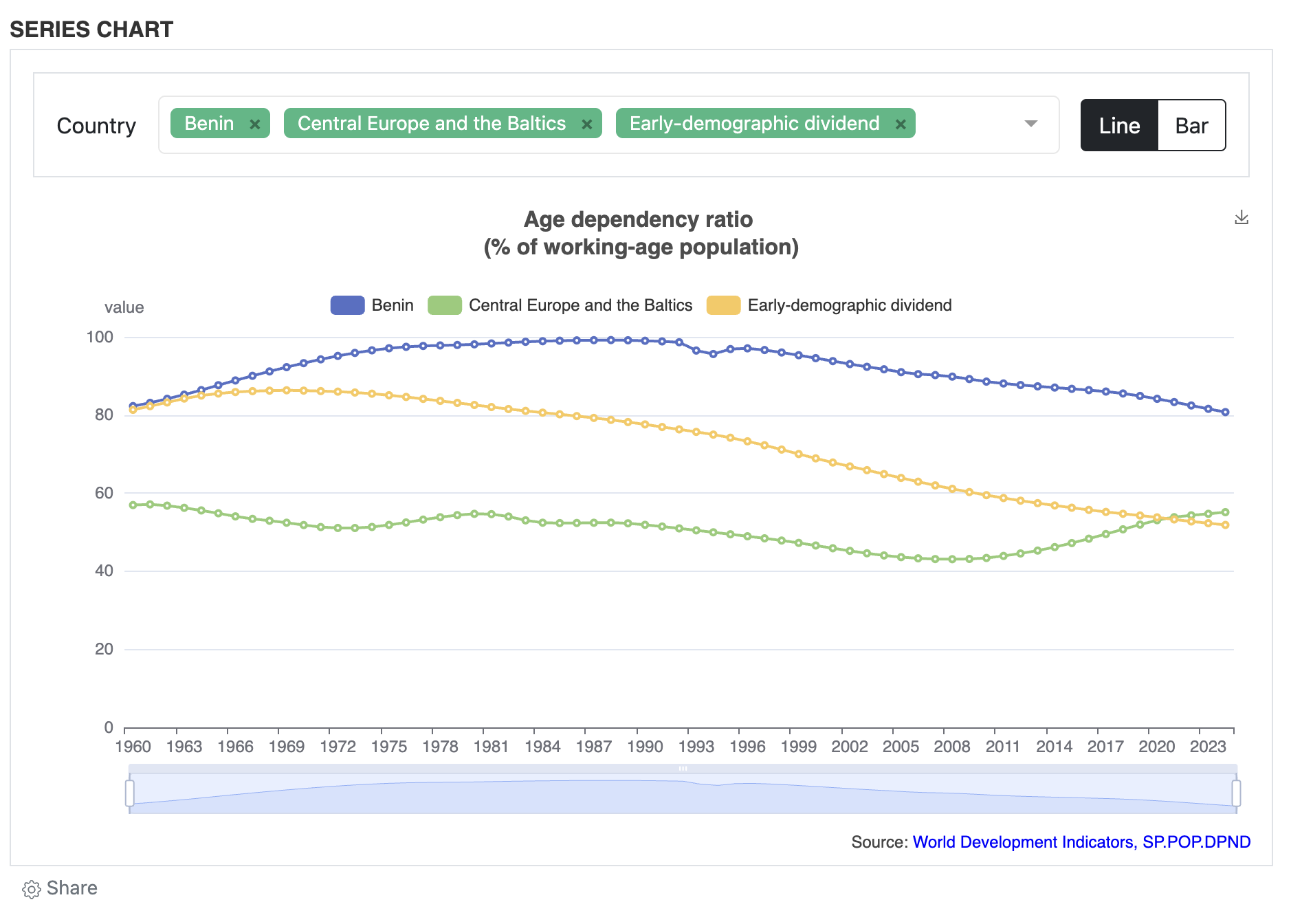Grab the left time range slider handle

pos(129,793)
